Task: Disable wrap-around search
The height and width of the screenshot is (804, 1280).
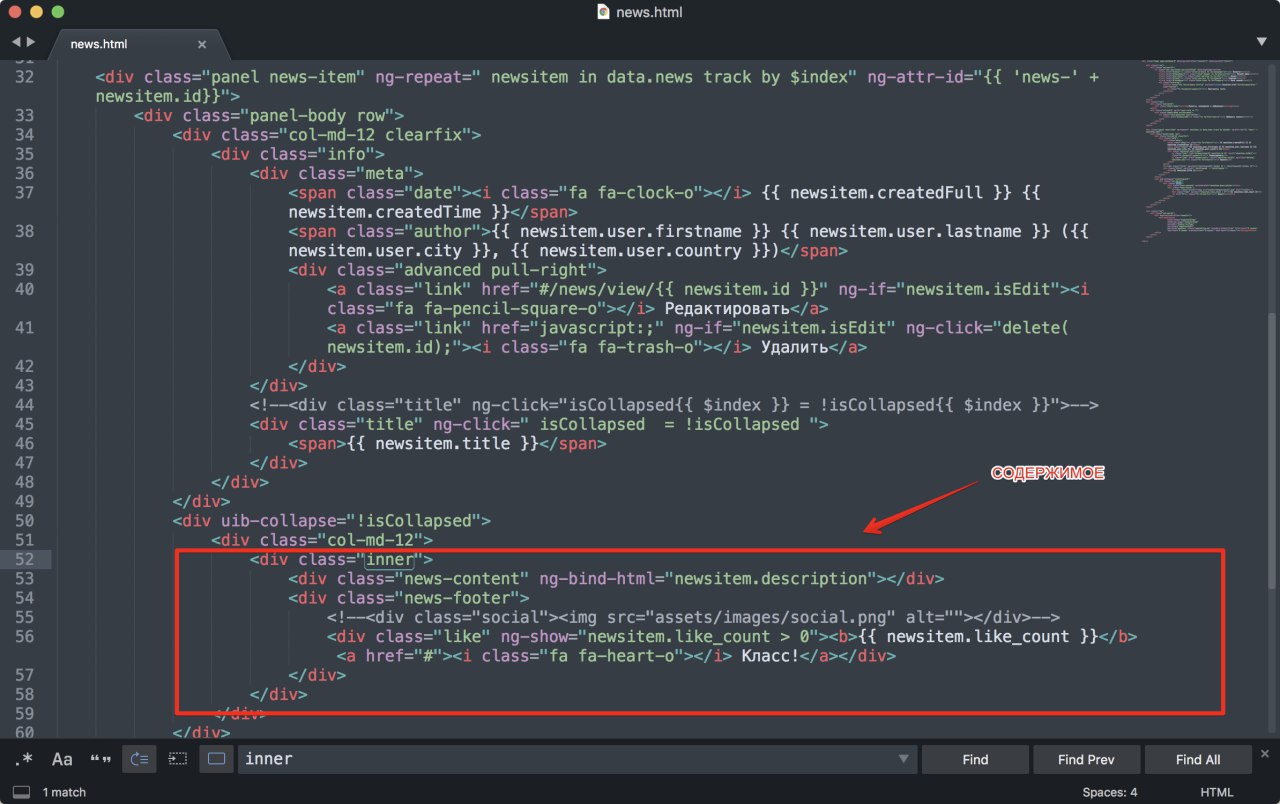Action: tap(139, 759)
